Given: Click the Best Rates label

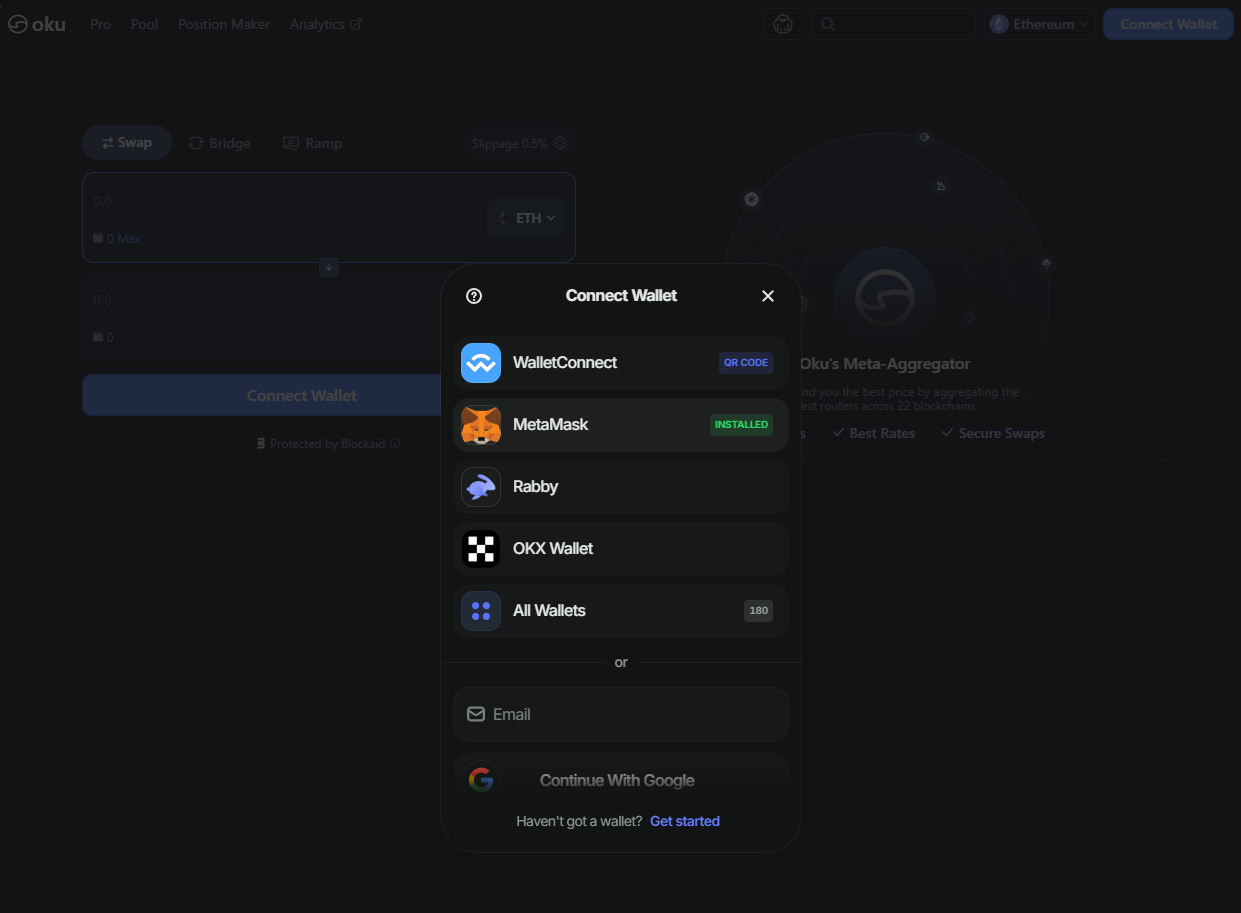Looking at the screenshot, I should tap(882, 433).
